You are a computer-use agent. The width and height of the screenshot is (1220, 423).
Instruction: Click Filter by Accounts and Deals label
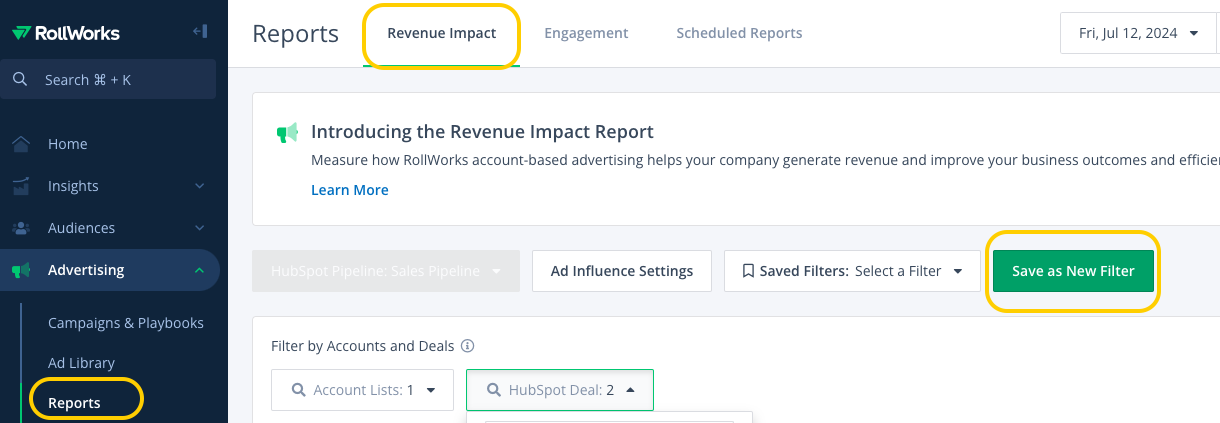pyautogui.click(x=363, y=346)
